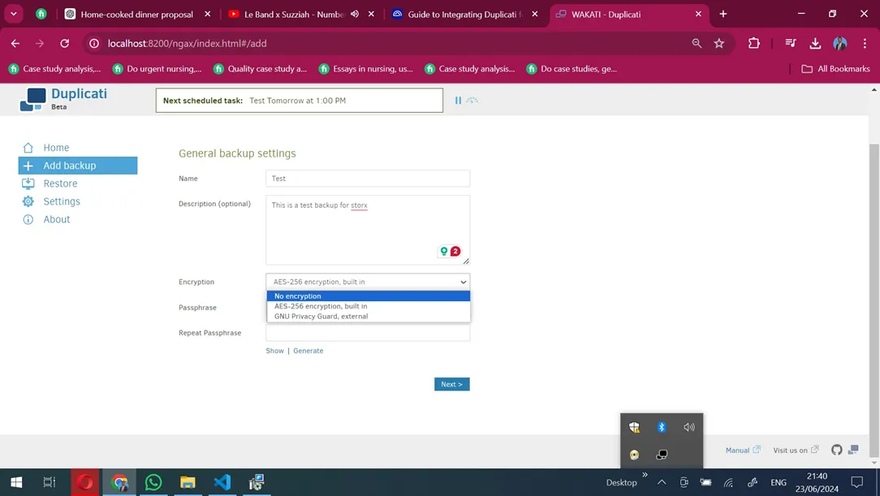
Task: Open Chrome downloads icon in the toolbar
Action: tap(815, 43)
